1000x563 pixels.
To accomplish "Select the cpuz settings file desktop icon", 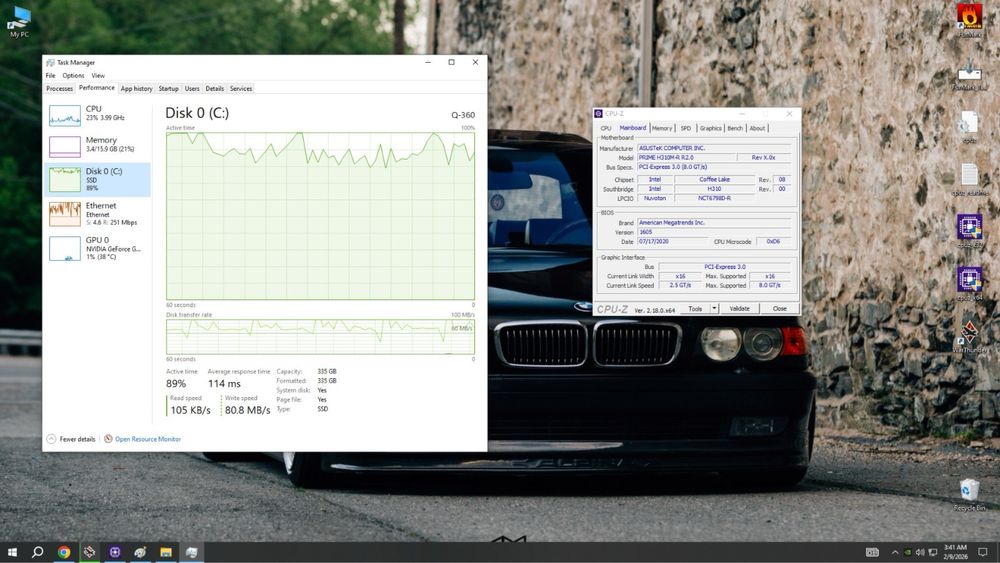I will coord(969,127).
